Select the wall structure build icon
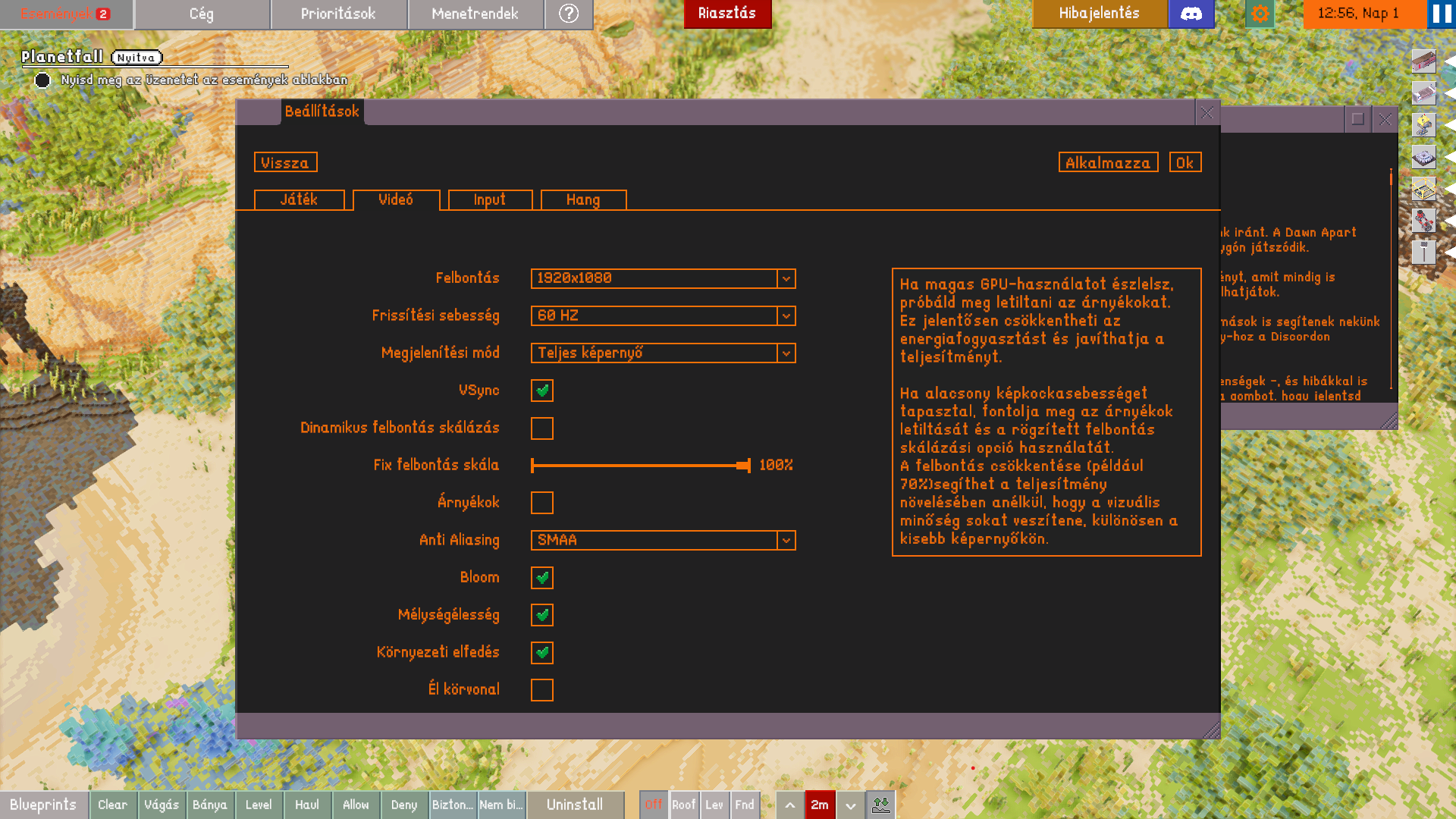The image size is (1456, 819). pyautogui.click(x=1423, y=61)
